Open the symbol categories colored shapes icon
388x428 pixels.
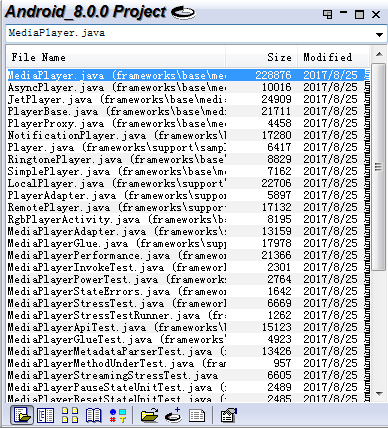click(118, 415)
